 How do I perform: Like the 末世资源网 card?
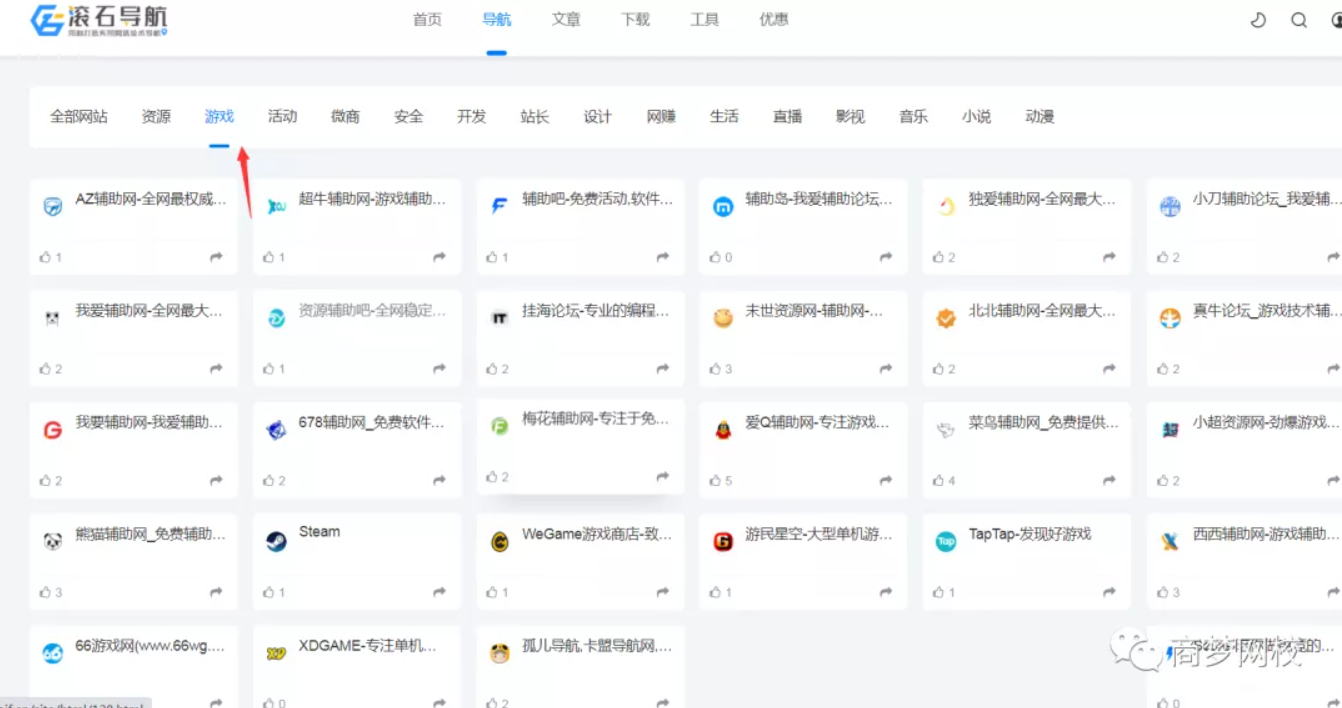click(x=715, y=369)
